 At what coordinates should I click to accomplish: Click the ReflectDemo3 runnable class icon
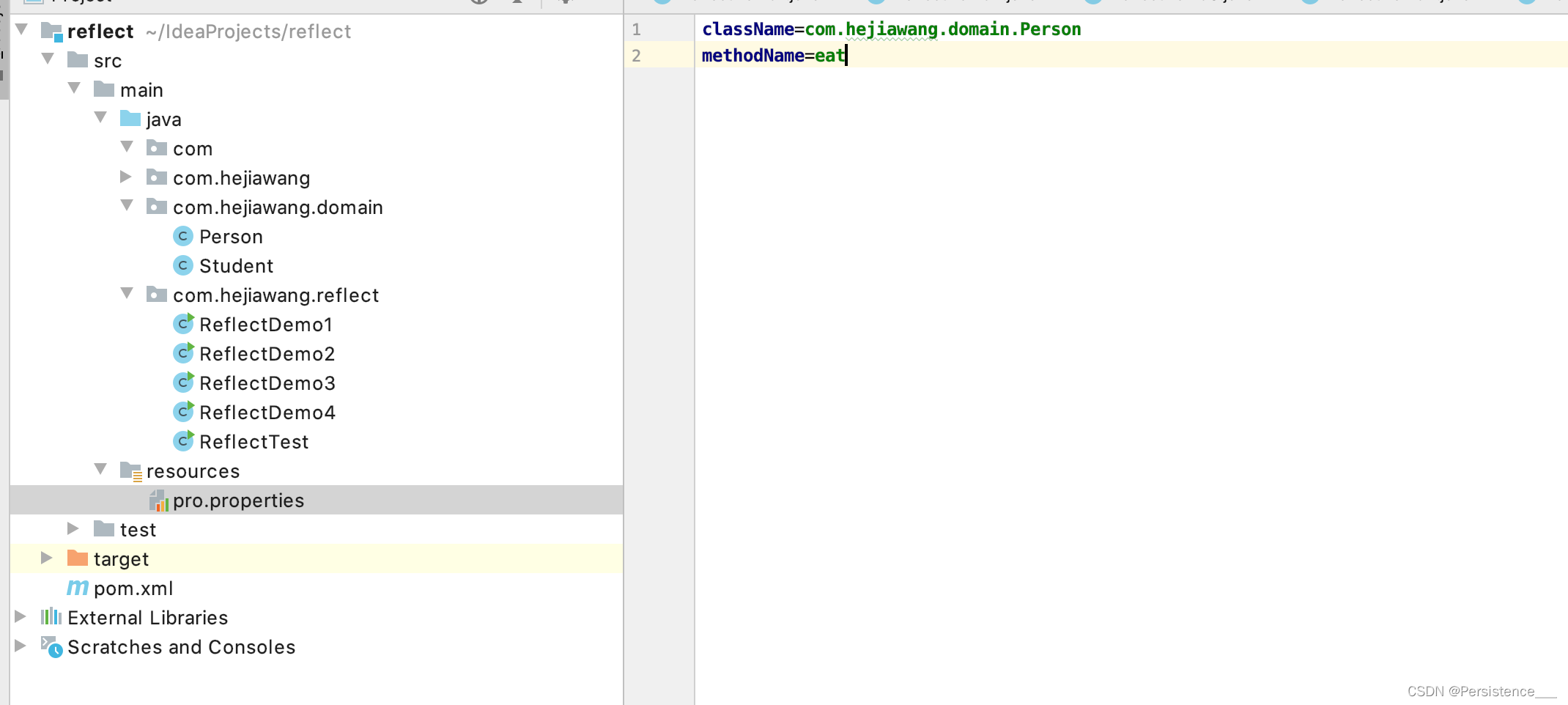click(x=184, y=382)
